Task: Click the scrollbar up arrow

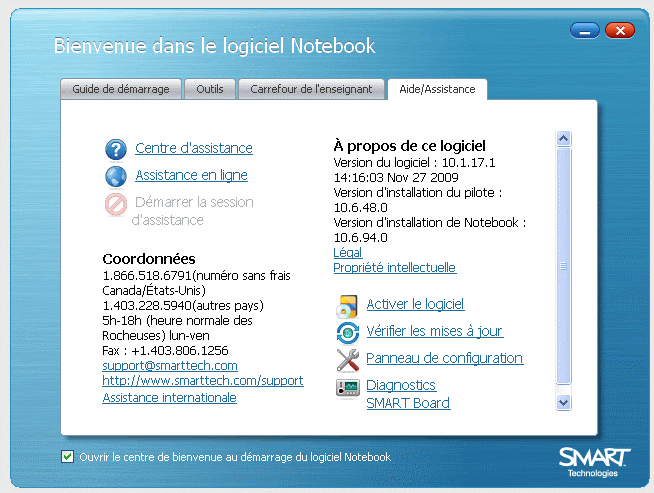Action: click(563, 138)
